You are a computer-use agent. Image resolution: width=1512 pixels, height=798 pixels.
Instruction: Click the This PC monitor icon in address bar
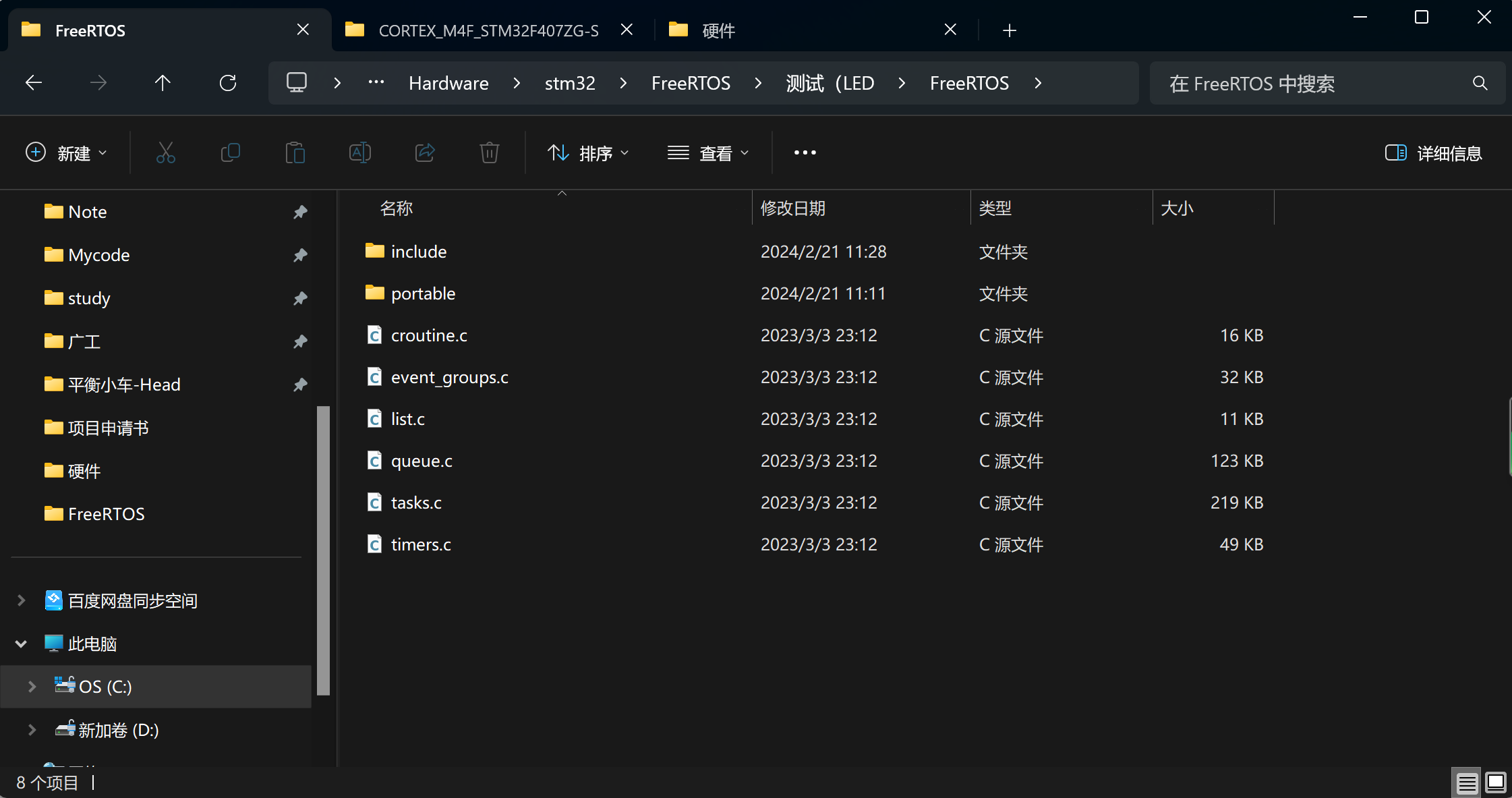(297, 83)
